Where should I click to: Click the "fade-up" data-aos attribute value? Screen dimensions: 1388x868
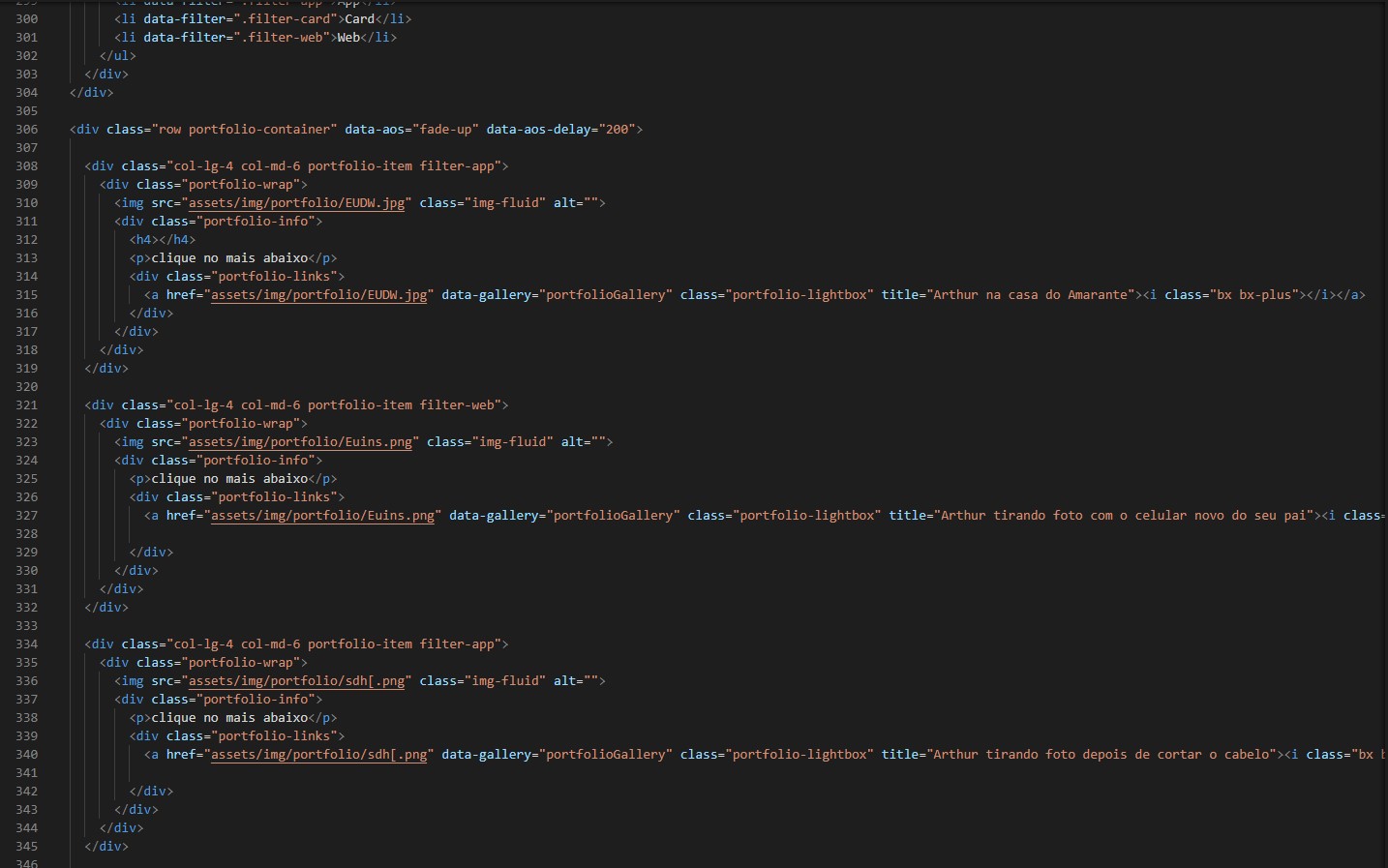tap(444, 130)
